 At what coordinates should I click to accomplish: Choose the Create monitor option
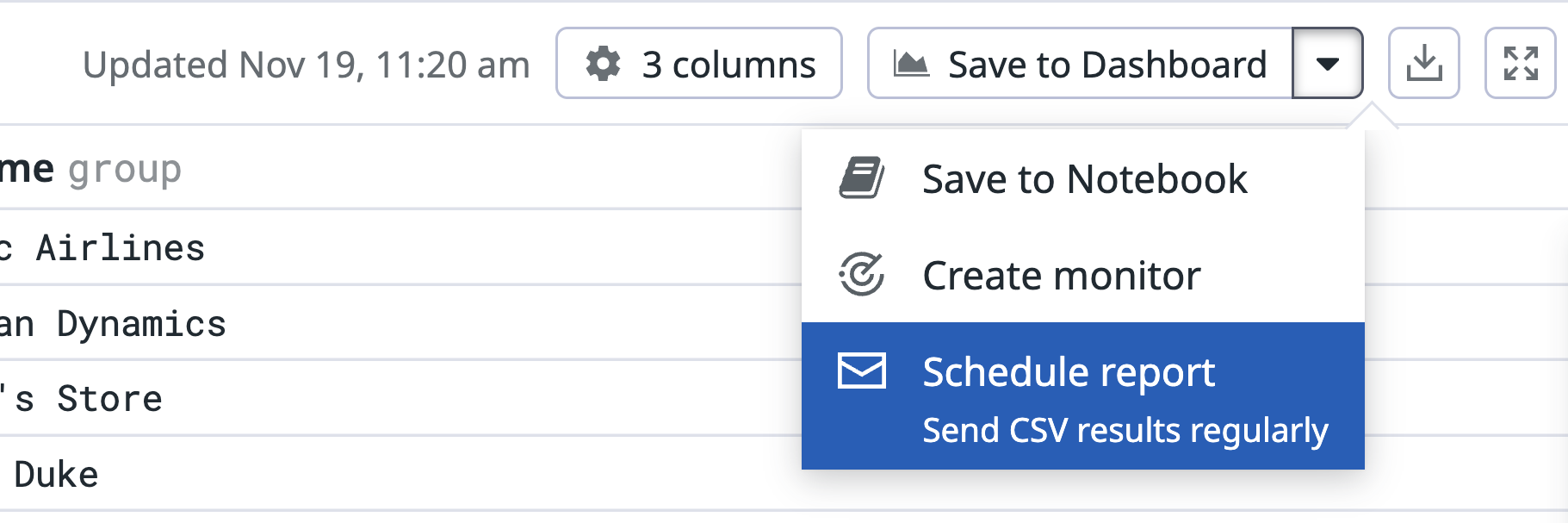coord(1061,276)
